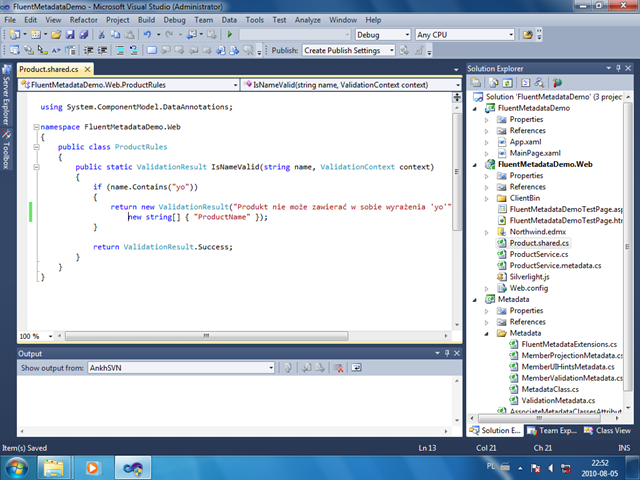This screenshot has height=480, width=640.
Task: Click the Undo arrow icon
Action: (147, 35)
